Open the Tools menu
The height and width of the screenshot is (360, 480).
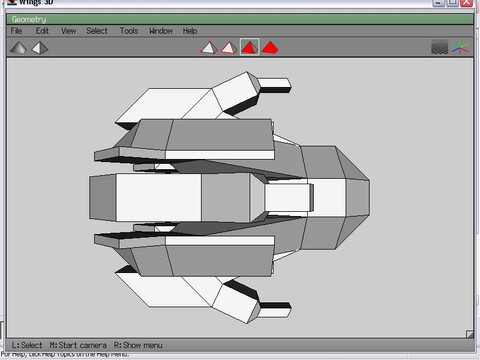(129, 31)
